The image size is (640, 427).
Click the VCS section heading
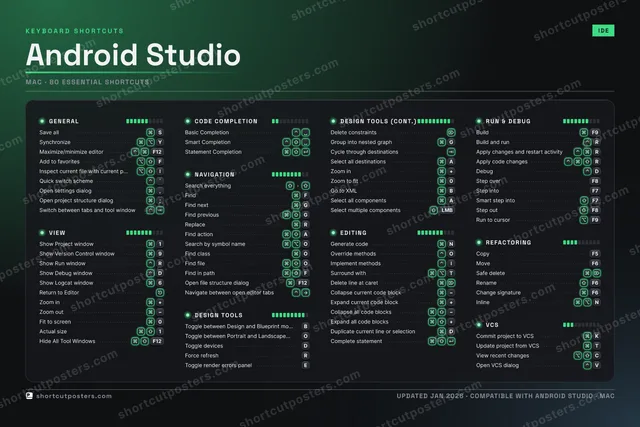pyautogui.click(x=492, y=325)
